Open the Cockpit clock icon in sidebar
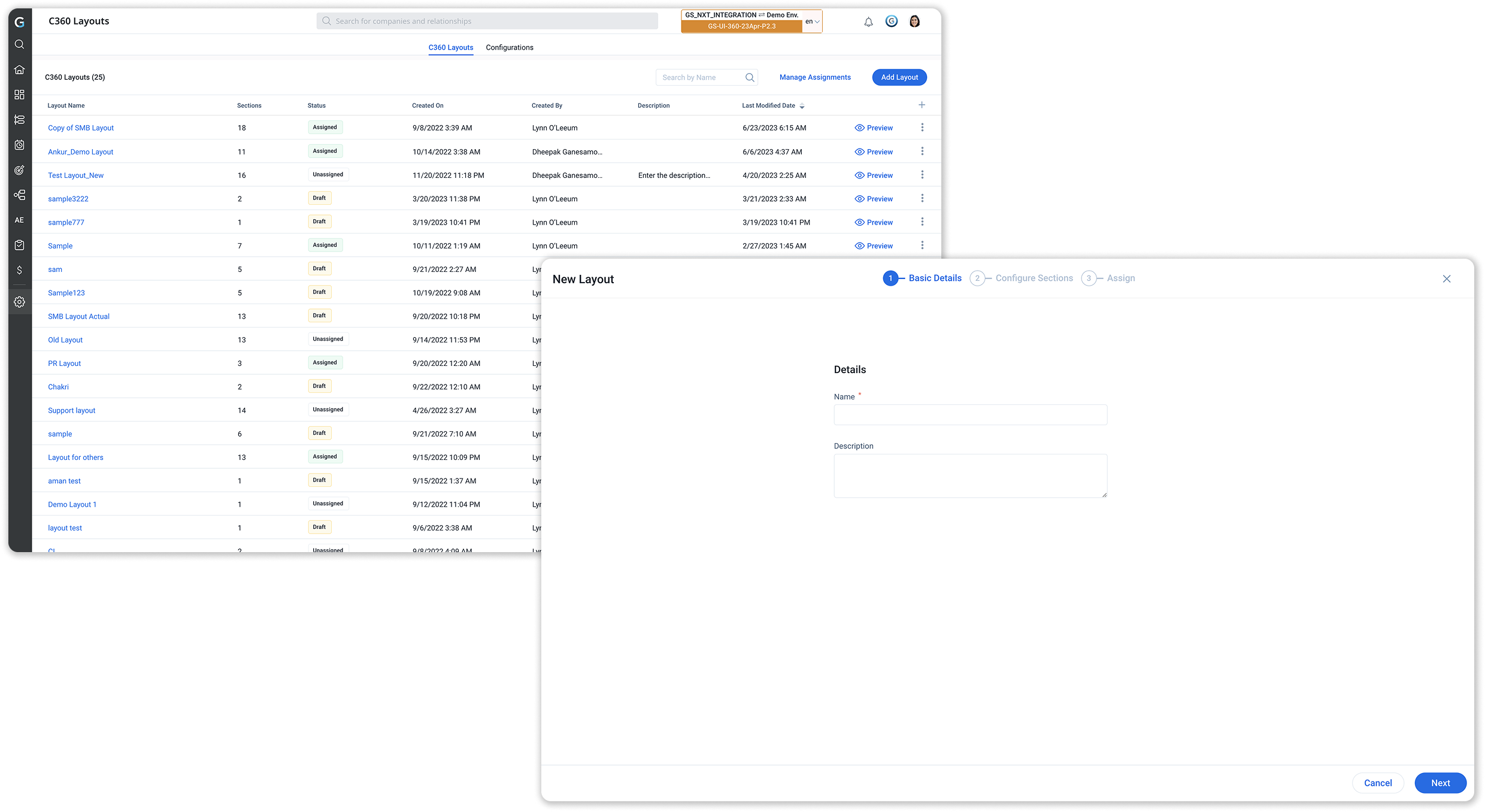The image size is (1485, 812). (x=19, y=145)
